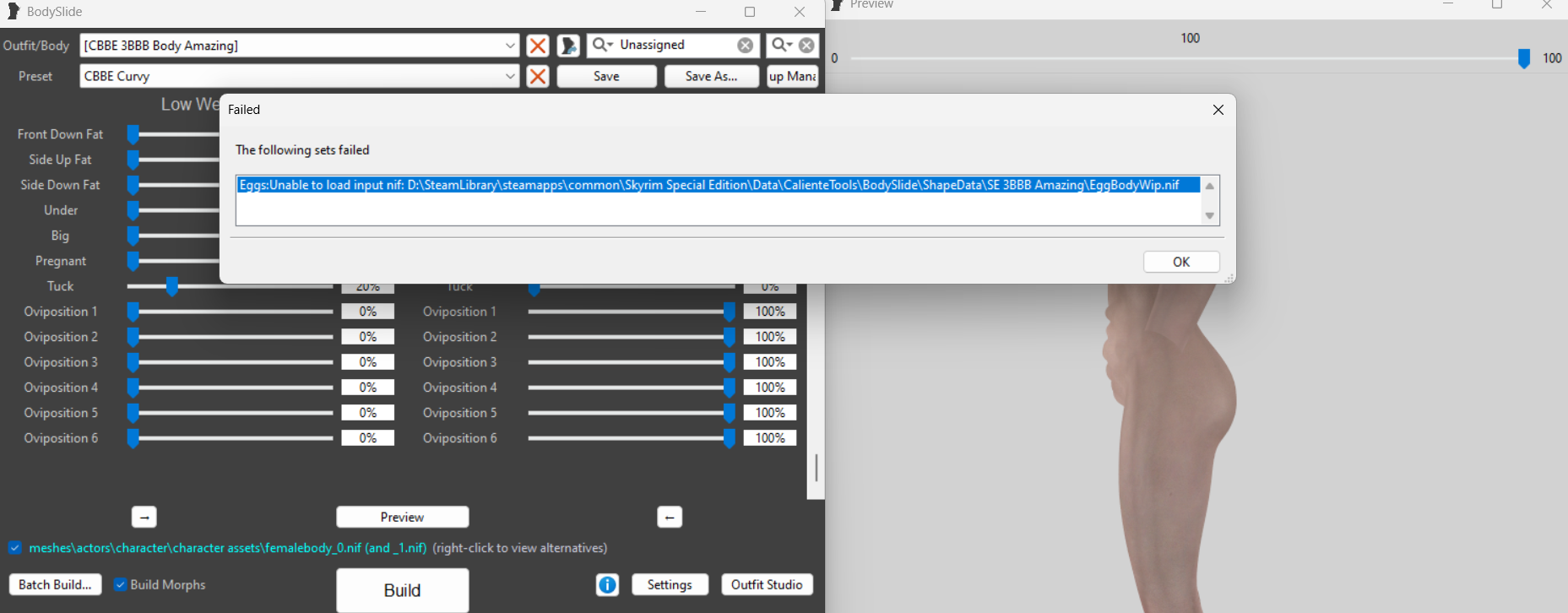1568x613 pixels.
Task: Click the high weight Oviposition 3 percent field
Action: pos(770,362)
